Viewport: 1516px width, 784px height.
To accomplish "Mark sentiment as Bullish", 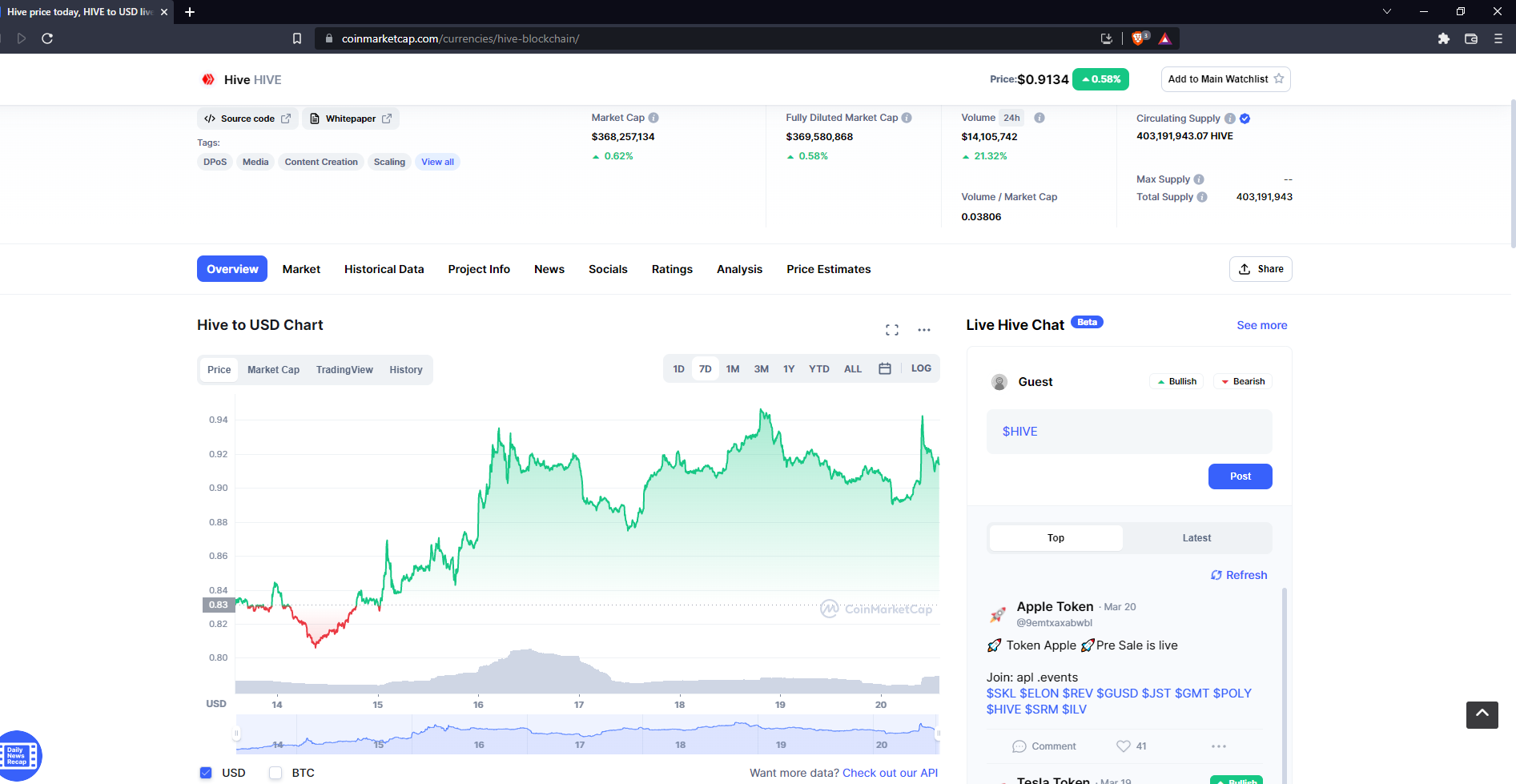I will [1176, 381].
